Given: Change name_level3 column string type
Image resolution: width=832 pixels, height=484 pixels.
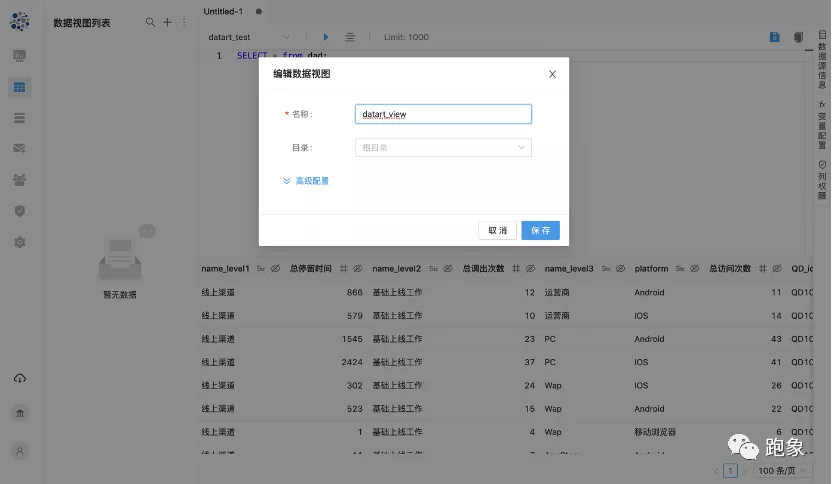Looking at the screenshot, I should (x=606, y=269).
